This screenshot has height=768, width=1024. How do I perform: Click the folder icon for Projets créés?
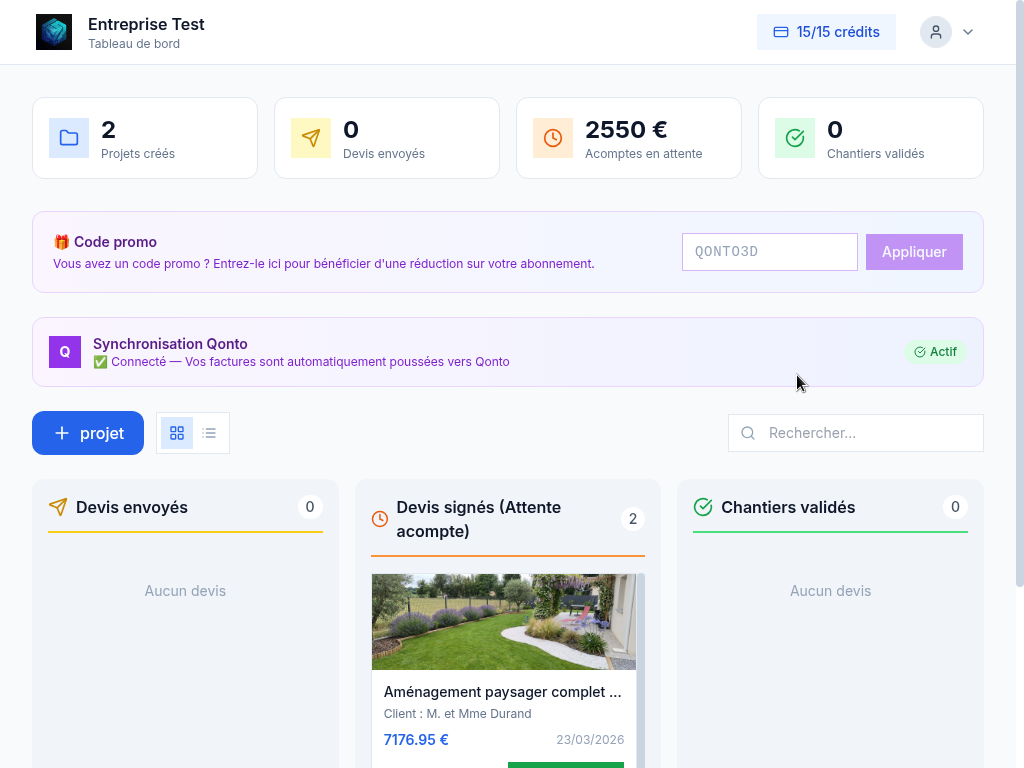(x=69, y=138)
